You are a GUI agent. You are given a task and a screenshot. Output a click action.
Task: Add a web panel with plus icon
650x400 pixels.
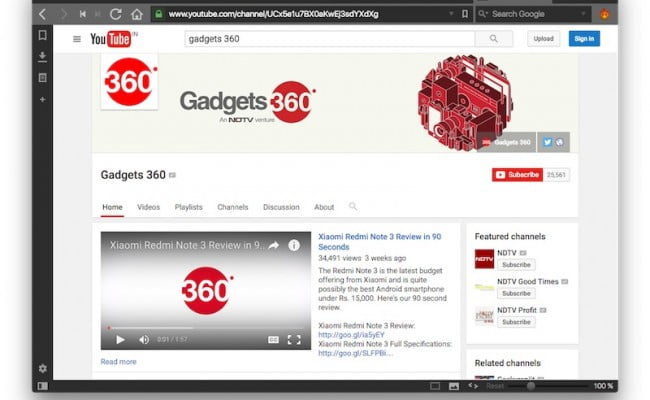42,99
